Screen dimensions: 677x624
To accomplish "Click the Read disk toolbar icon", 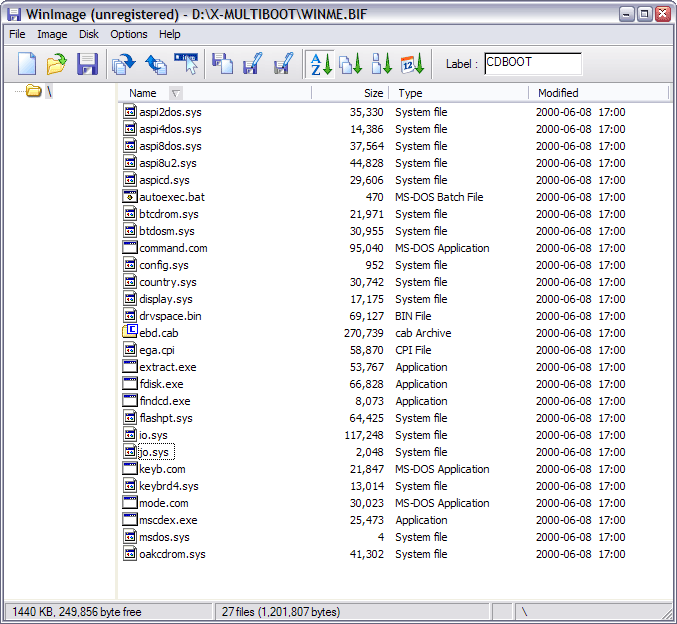I will tap(123, 64).
